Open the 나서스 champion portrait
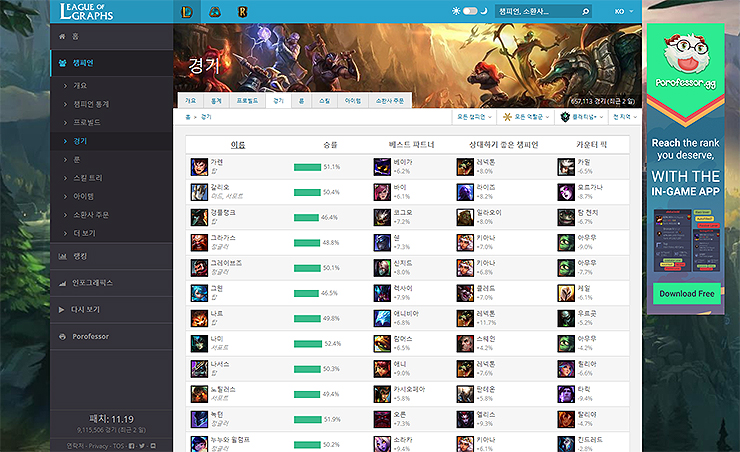 199,369
